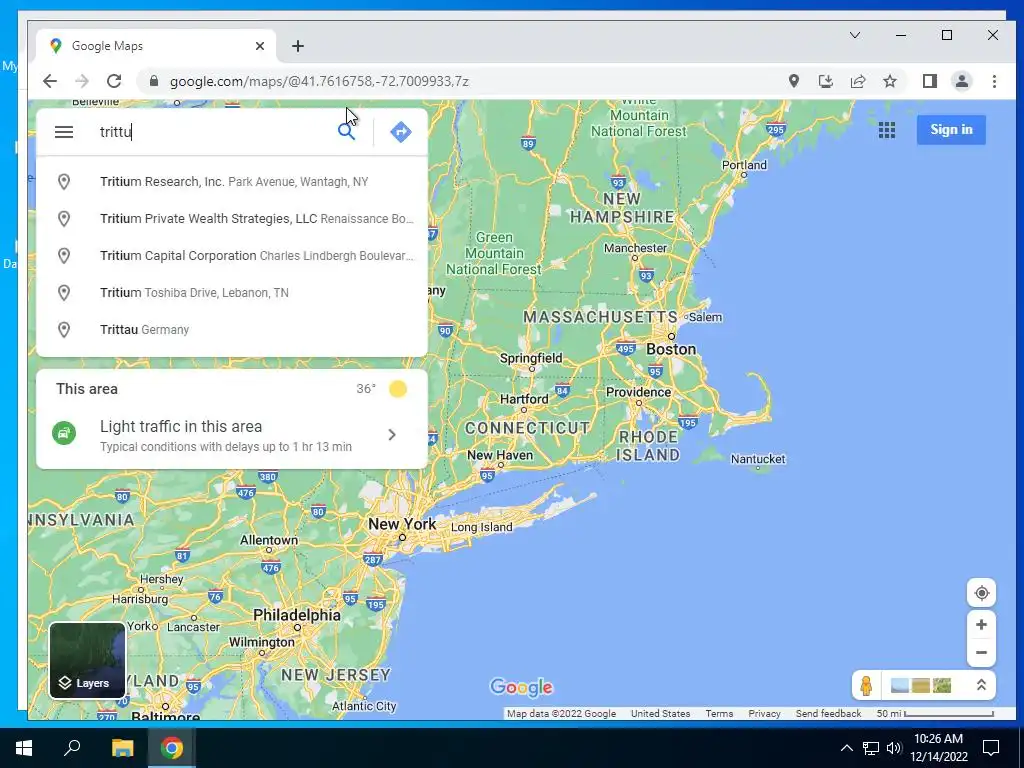Open the notifications action center

tap(991, 748)
